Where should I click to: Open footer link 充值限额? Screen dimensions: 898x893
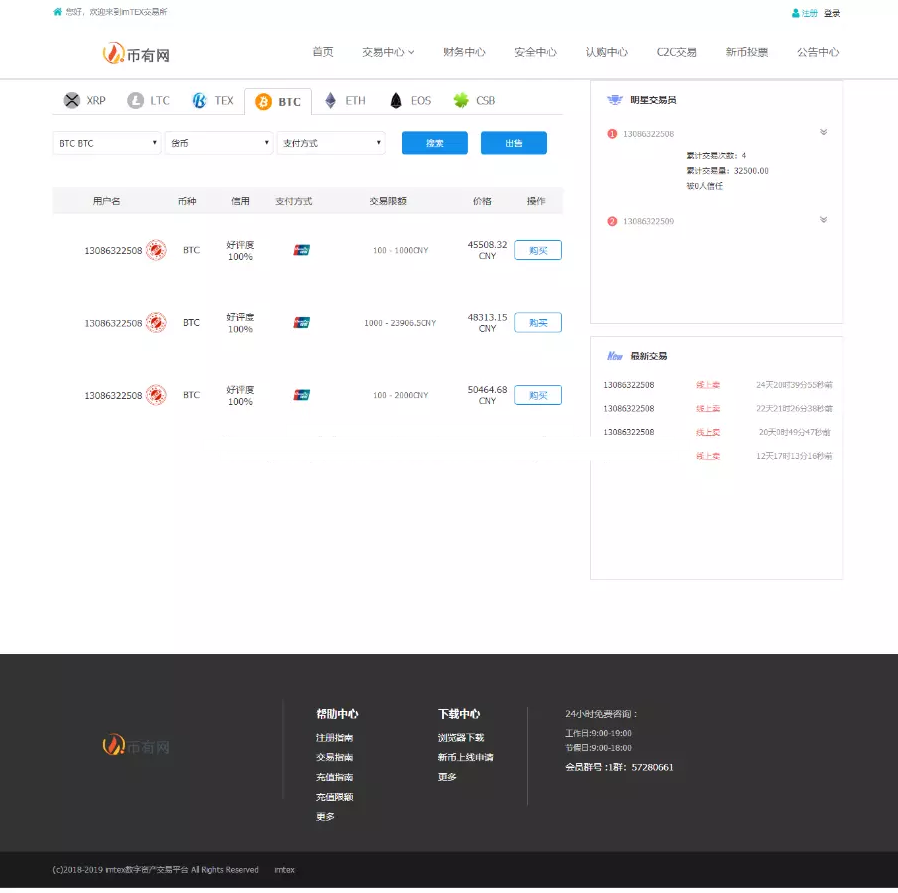click(334, 797)
